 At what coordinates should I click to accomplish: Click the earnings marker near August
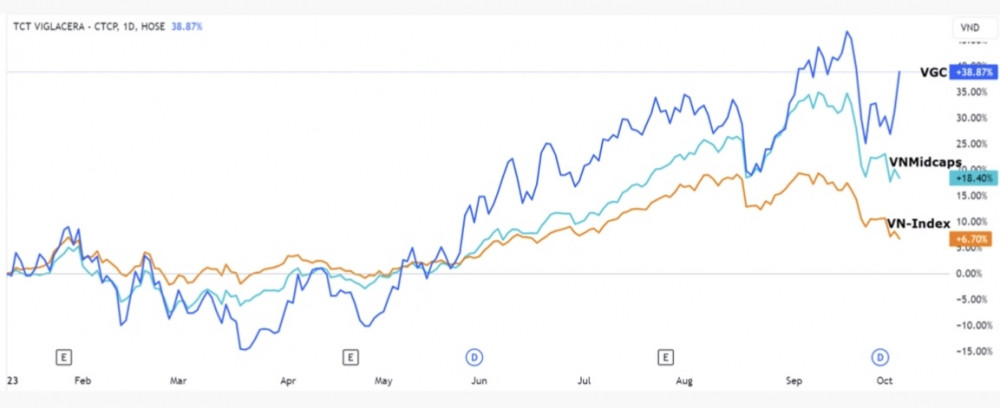[x=663, y=355]
